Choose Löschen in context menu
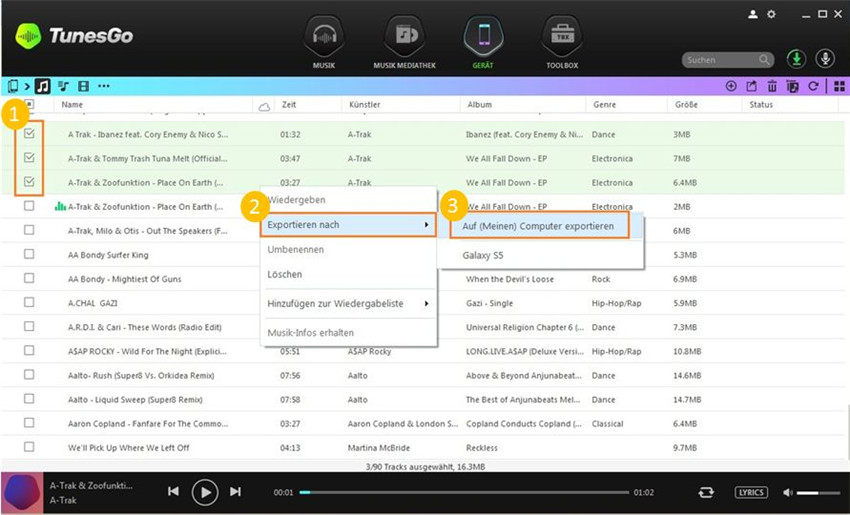The height and width of the screenshot is (515, 850). pyautogui.click(x=348, y=274)
